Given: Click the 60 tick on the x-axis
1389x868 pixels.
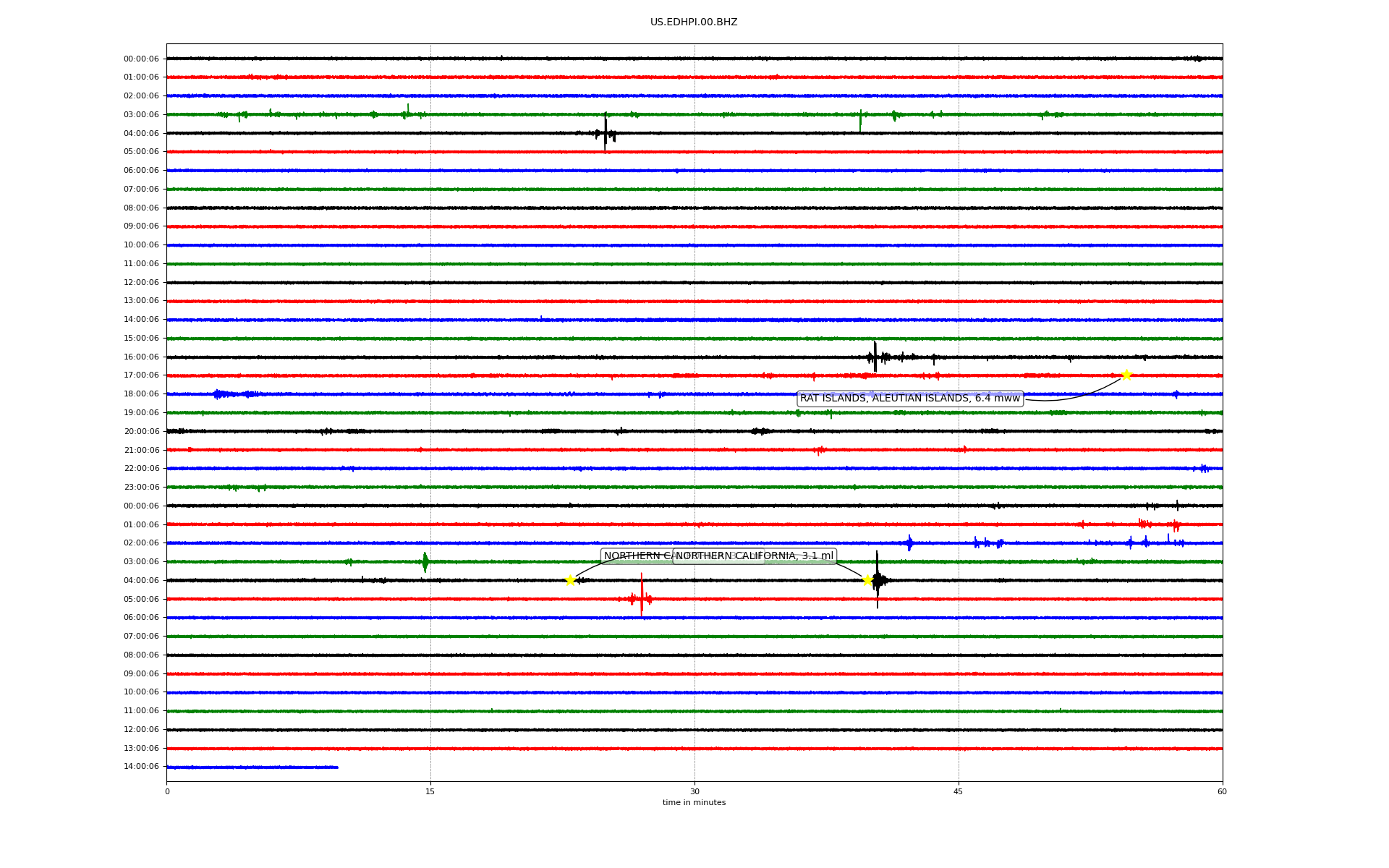Looking at the screenshot, I should tap(1221, 791).
